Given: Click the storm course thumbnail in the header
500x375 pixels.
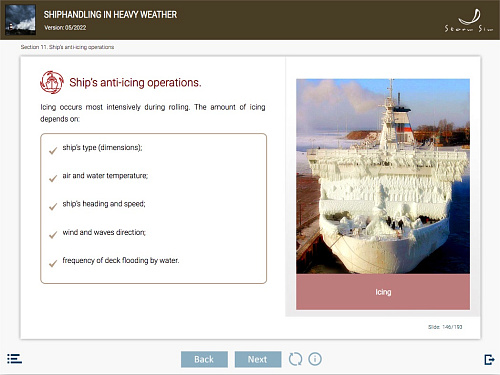Looking at the screenshot, I should [21, 20].
